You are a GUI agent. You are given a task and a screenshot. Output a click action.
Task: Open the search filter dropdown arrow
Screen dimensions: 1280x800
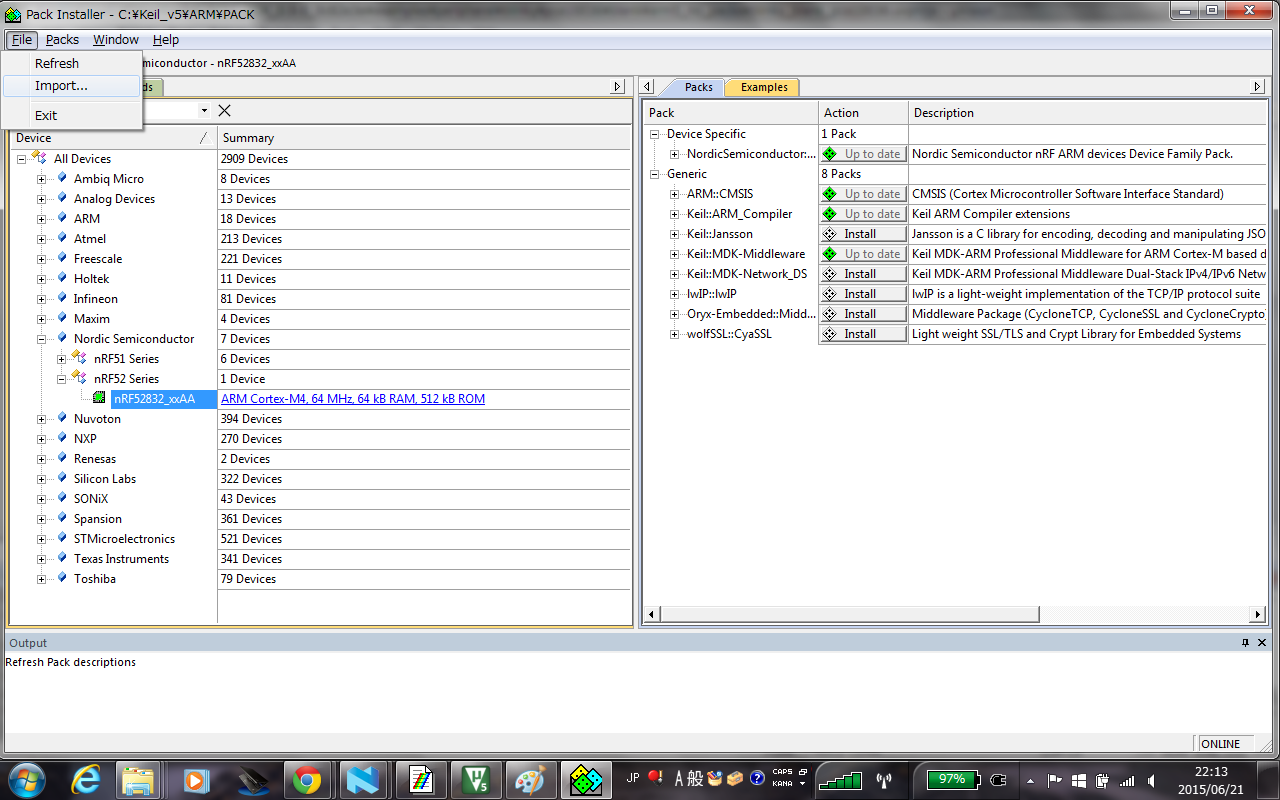coord(205,111)
